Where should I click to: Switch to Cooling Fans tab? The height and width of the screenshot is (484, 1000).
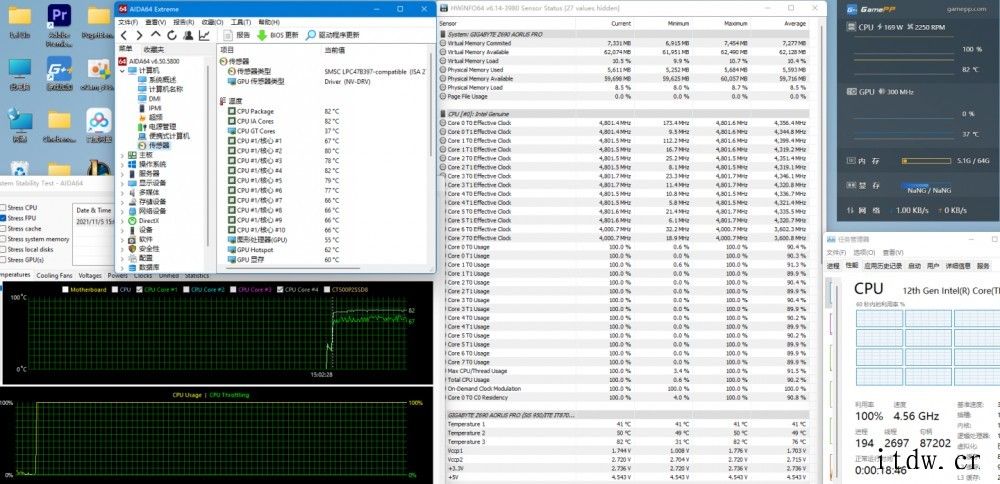pyautogui.click(x=54, y=275)
